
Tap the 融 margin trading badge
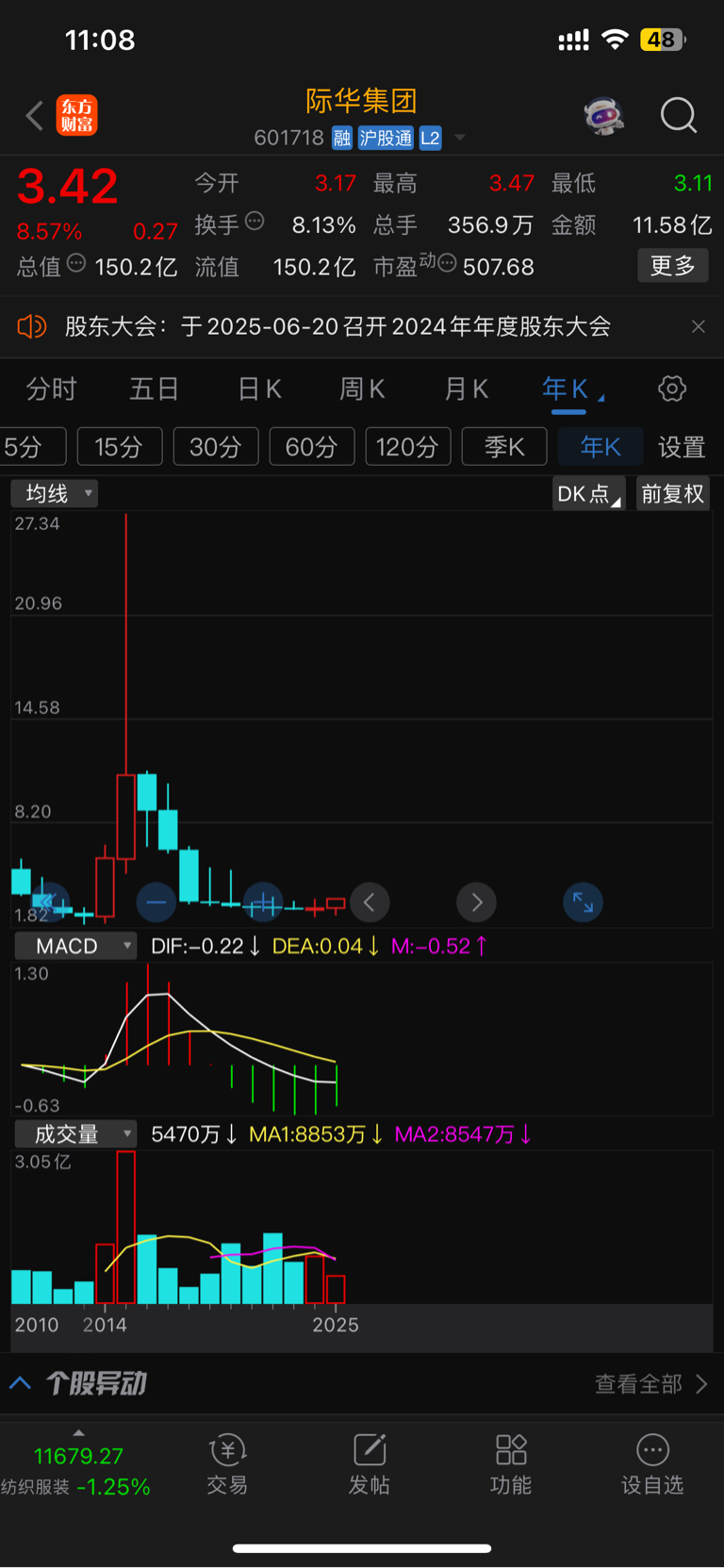pyautogui.click(x=342, y=139)
